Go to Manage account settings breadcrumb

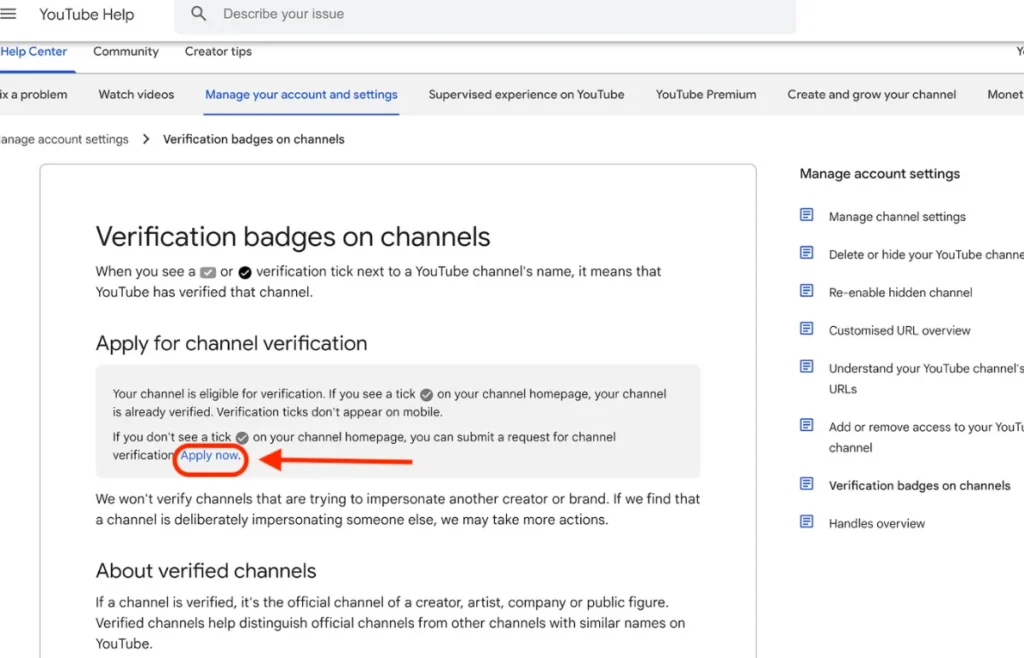[x=64, y=139]
